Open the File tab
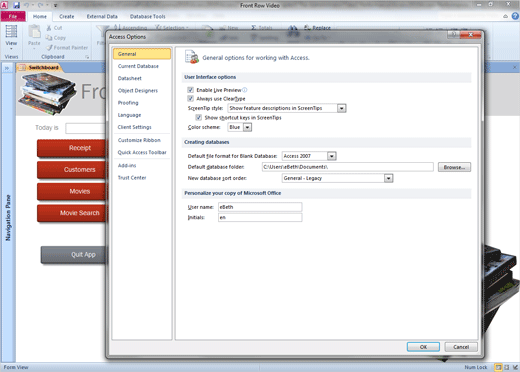Image resolution: width=520 pixels, height=372 pixels. pyautogui.click(x=13, y=16)
